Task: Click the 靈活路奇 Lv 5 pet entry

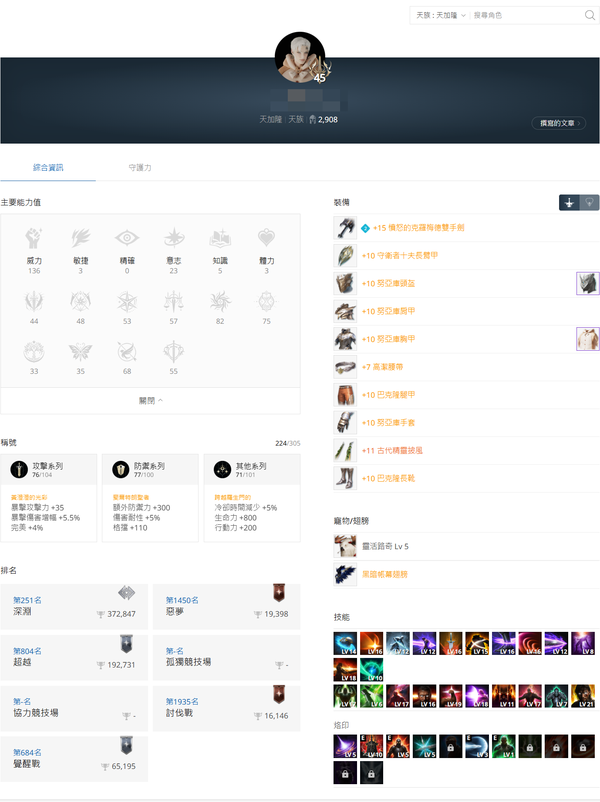Action: coord(385,546)
